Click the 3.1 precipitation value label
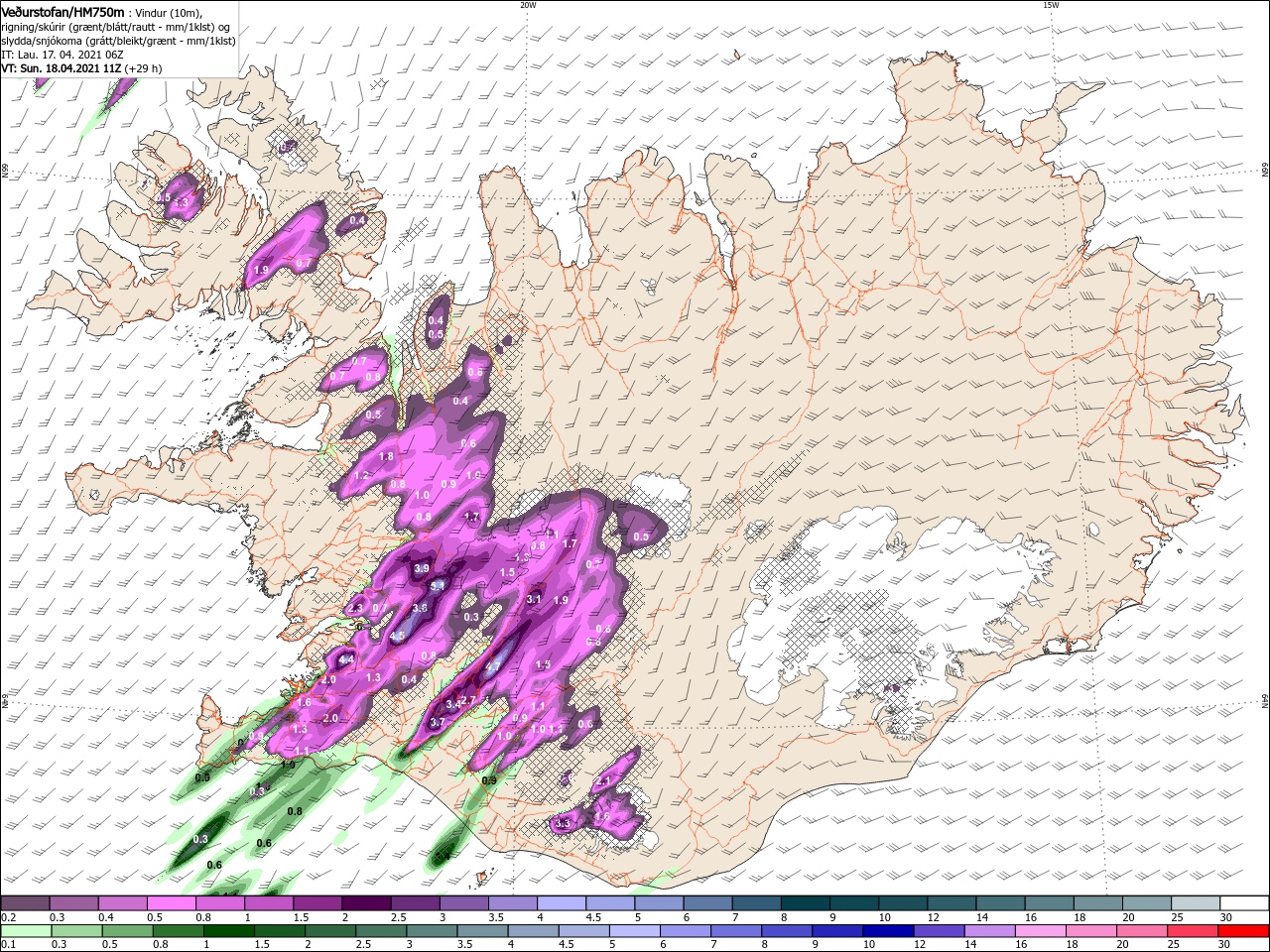The height and width of the screenshot is (952, 1270). (x=534, y=599)
